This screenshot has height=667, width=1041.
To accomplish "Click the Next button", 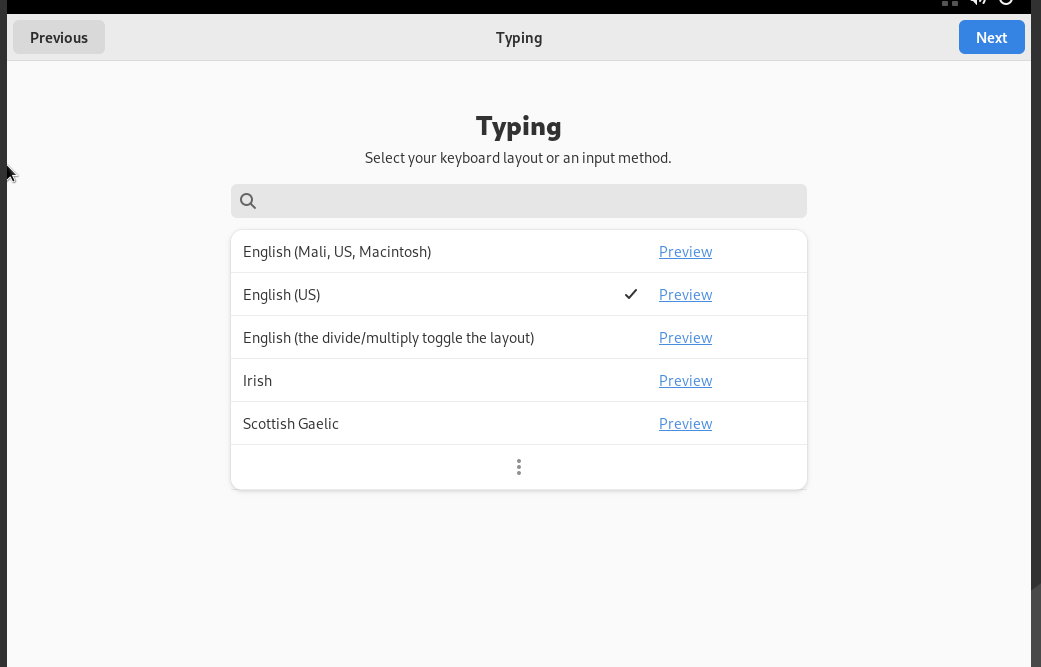I will tap(991, 38).
